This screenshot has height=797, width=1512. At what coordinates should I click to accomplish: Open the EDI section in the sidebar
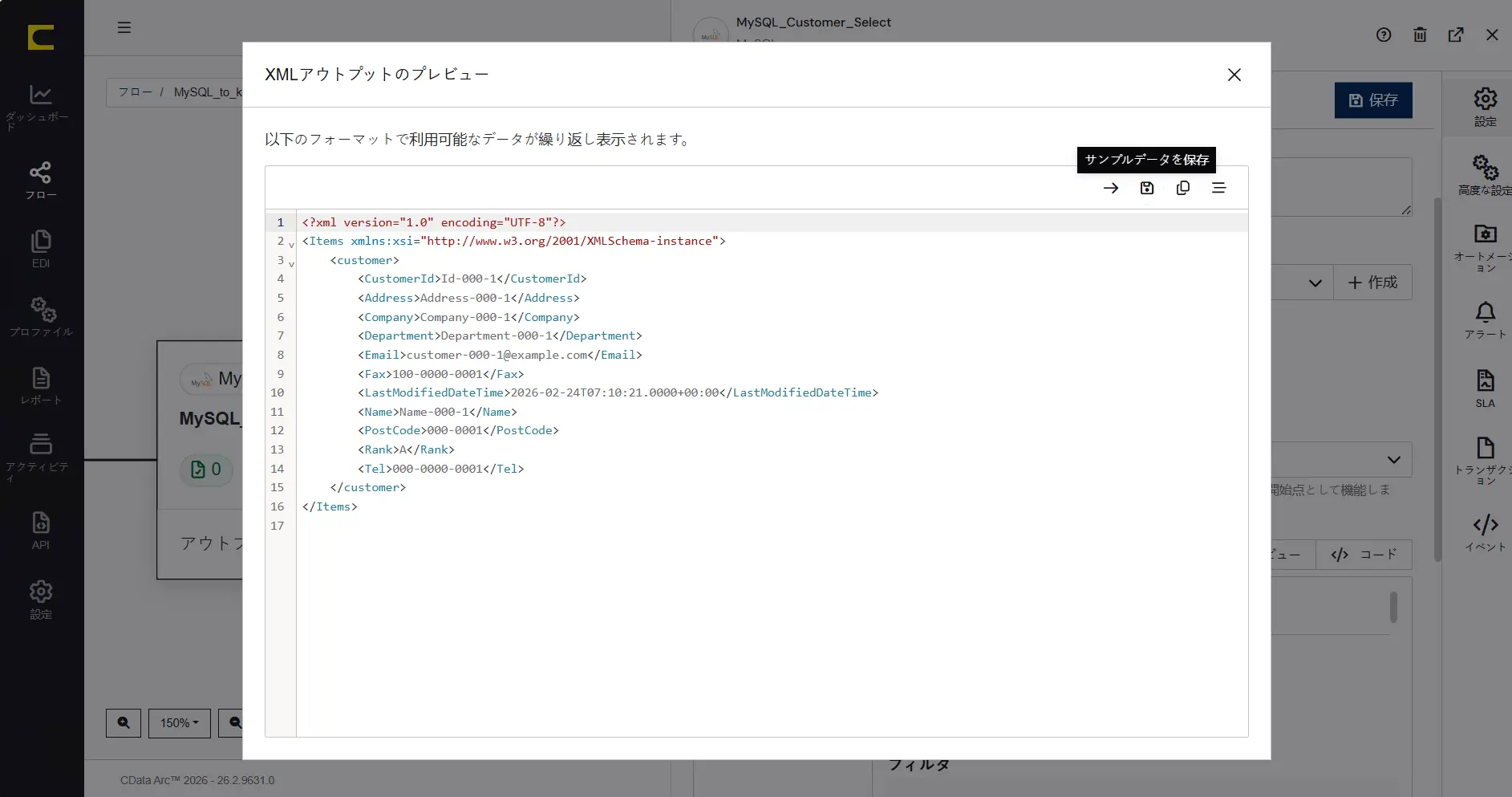pyautogui.click(x=41, y=249)
